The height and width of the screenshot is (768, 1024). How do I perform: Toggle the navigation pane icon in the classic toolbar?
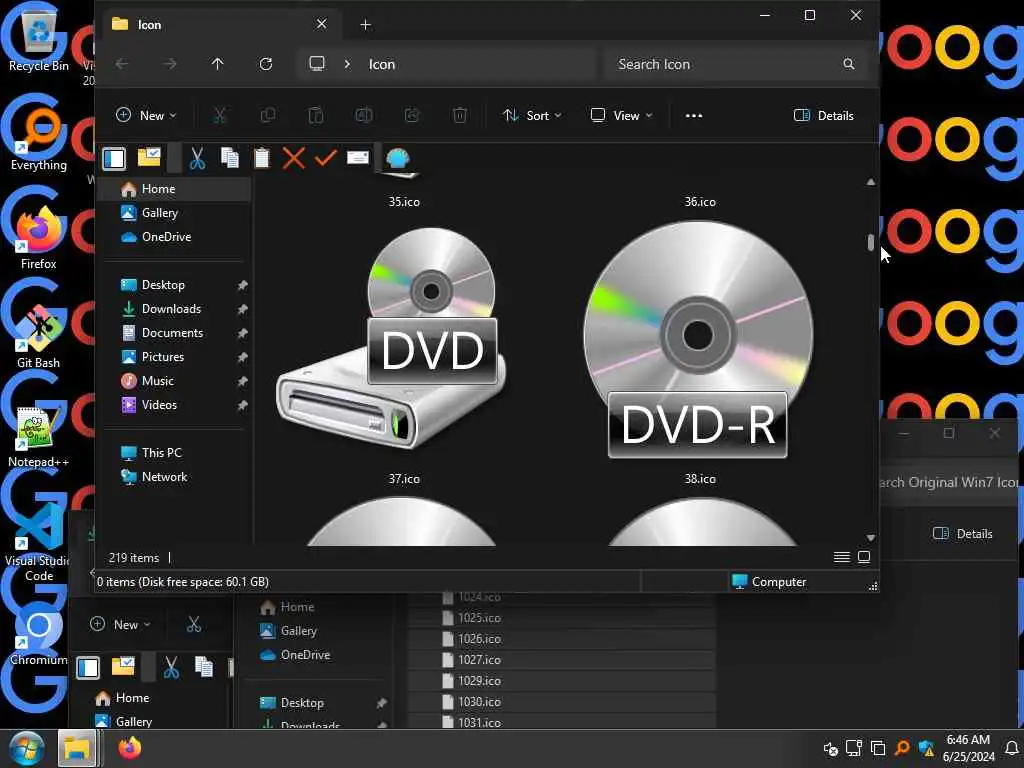114,158
